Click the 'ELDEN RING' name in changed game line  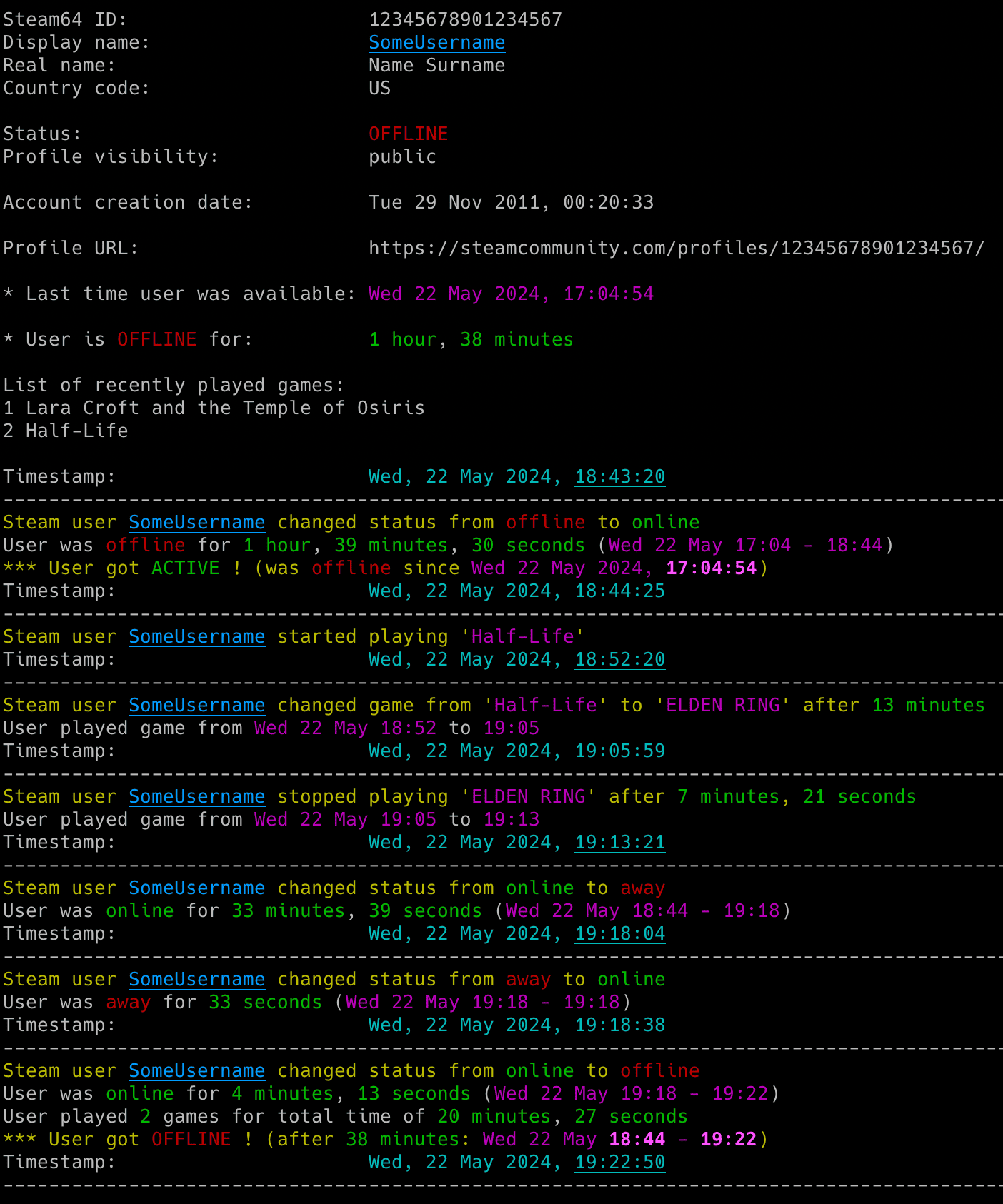pos(723,706)
